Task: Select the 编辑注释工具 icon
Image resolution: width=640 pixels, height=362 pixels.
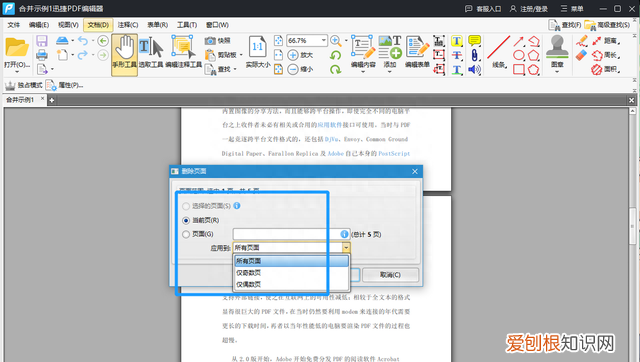Action: point(183,52)
